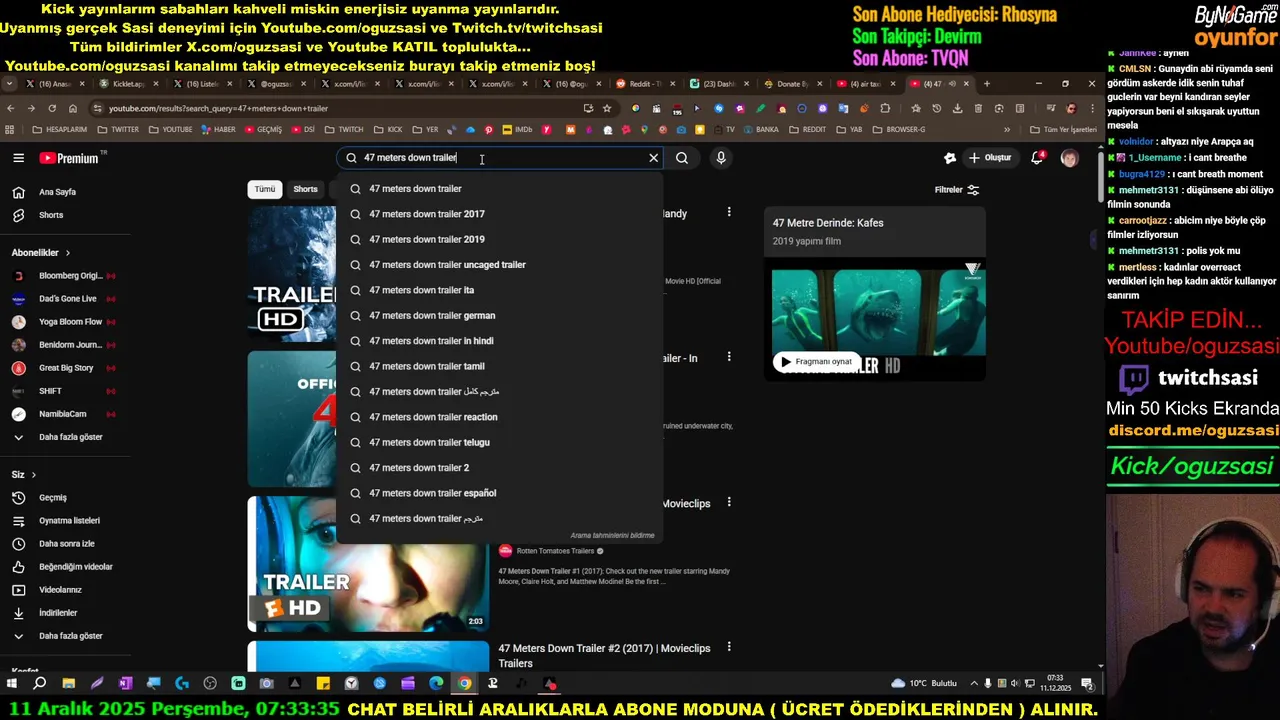This screenshot has height=720, width=1280.
Task: Open Oynatma listeleri playlists
Action: (x=65, y=521)
